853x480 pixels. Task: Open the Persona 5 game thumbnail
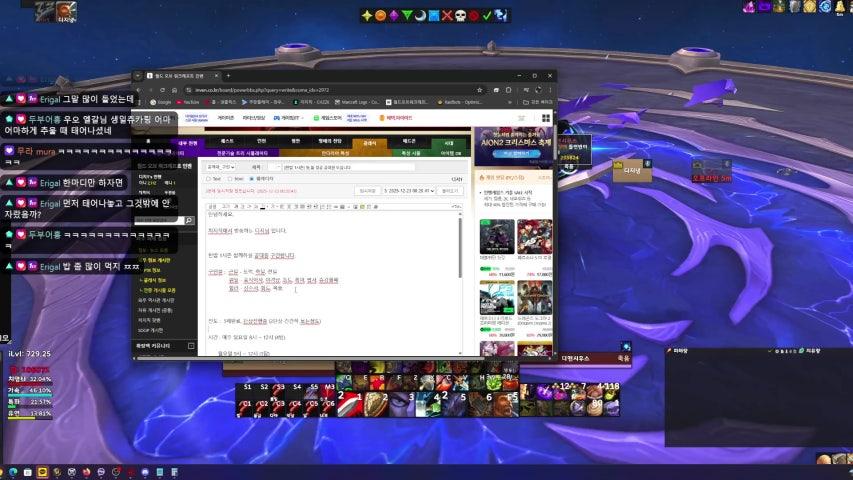coord(534,237)
